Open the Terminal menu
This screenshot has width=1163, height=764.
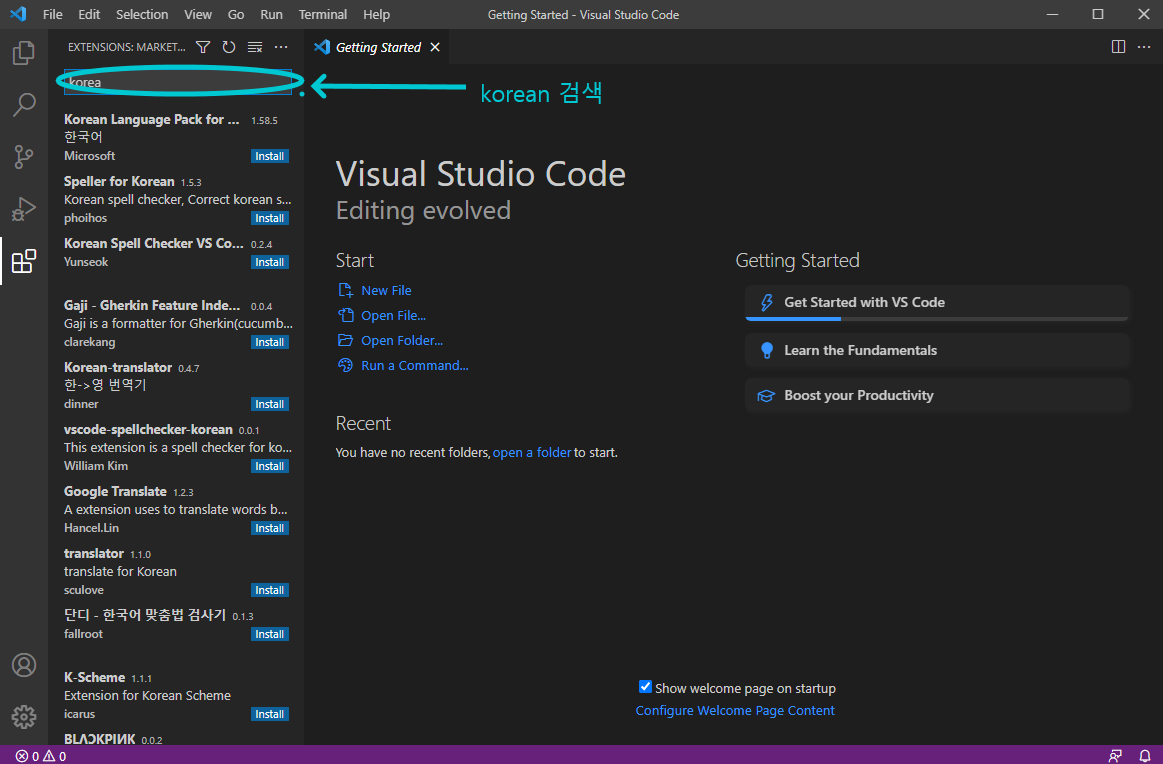pyautogui.click(x=322, y=14)
